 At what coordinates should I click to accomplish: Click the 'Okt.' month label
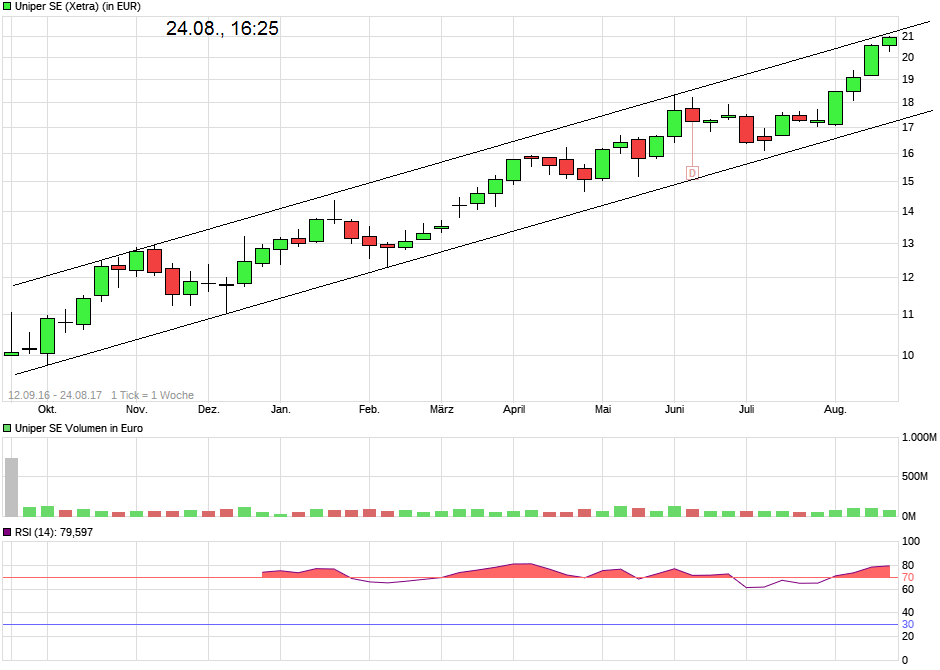coord(47,409)
